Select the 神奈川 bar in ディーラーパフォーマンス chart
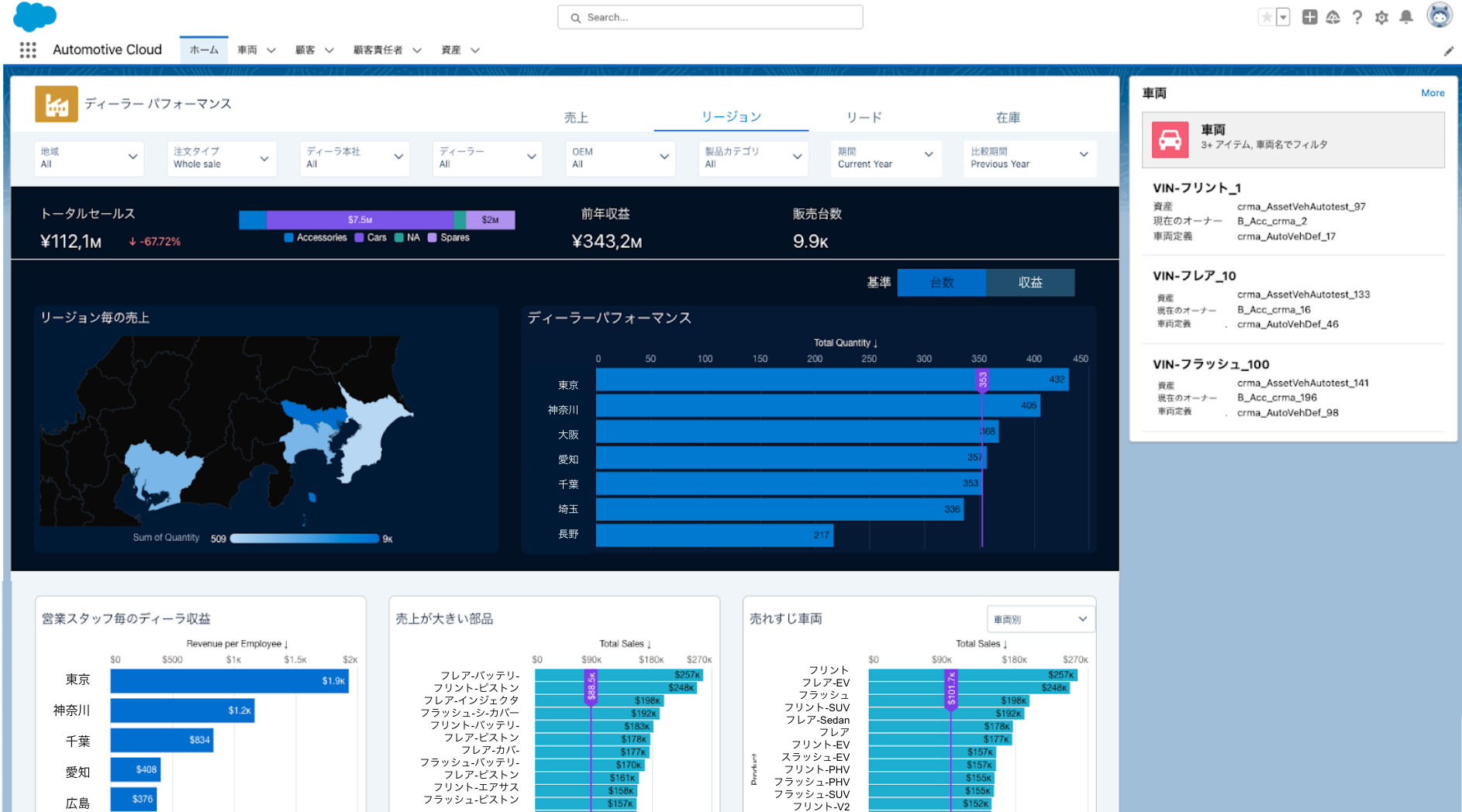Viewport: 1462px width, 812px height. 818,405
